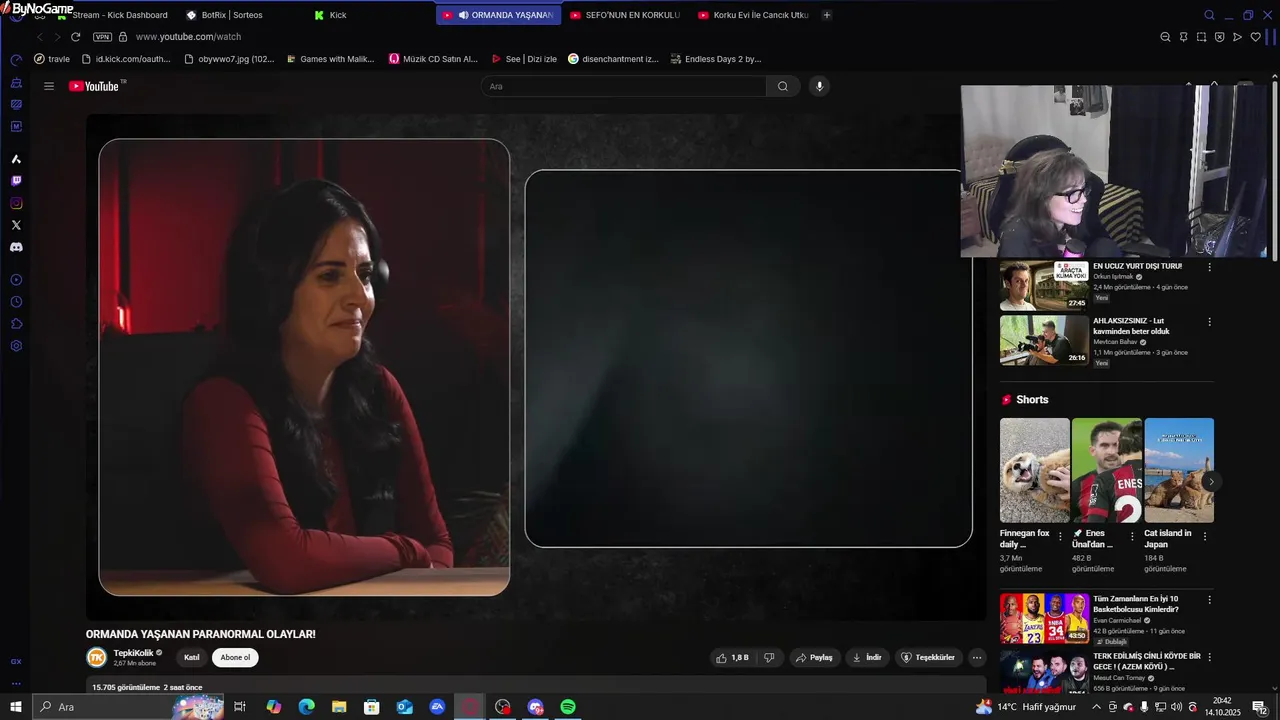The height and width of the screenshot is (720, 1280).
Task: Open the ad blocker shield icon
Action: tap(1219, 37)
